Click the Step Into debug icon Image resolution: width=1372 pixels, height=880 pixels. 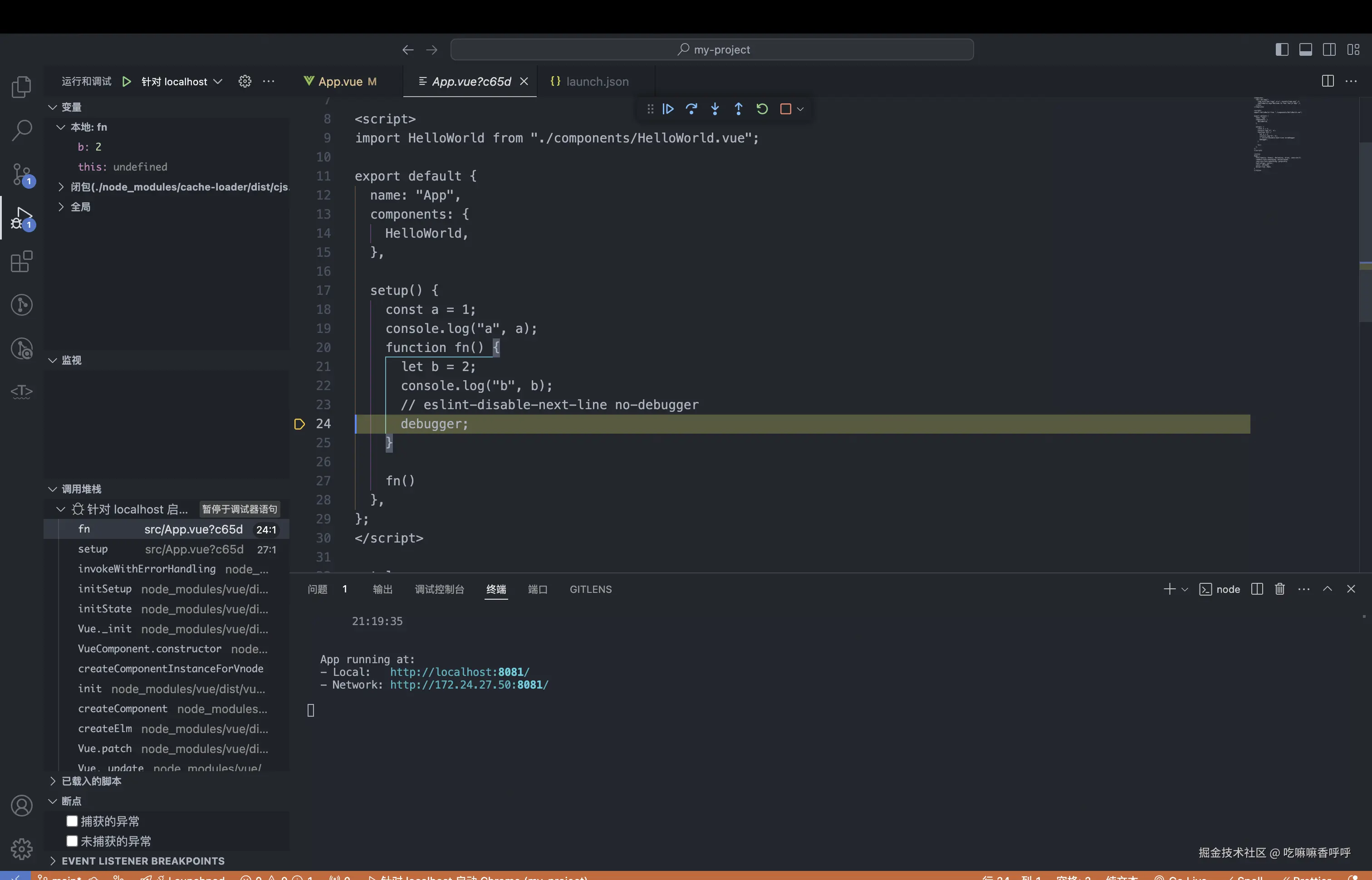click(715, 109)
